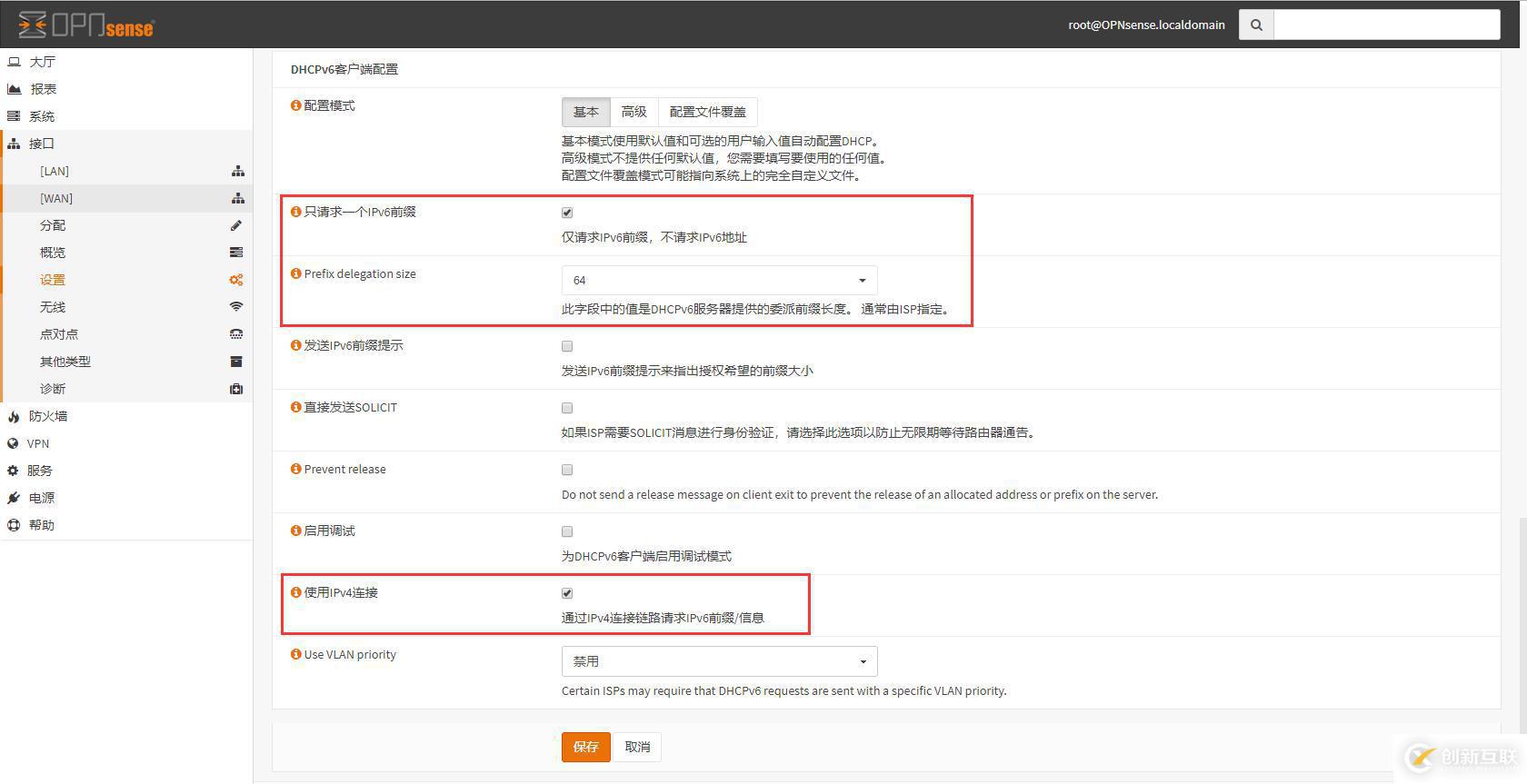Collapse the 接口 menu

[x=42, y=144]
